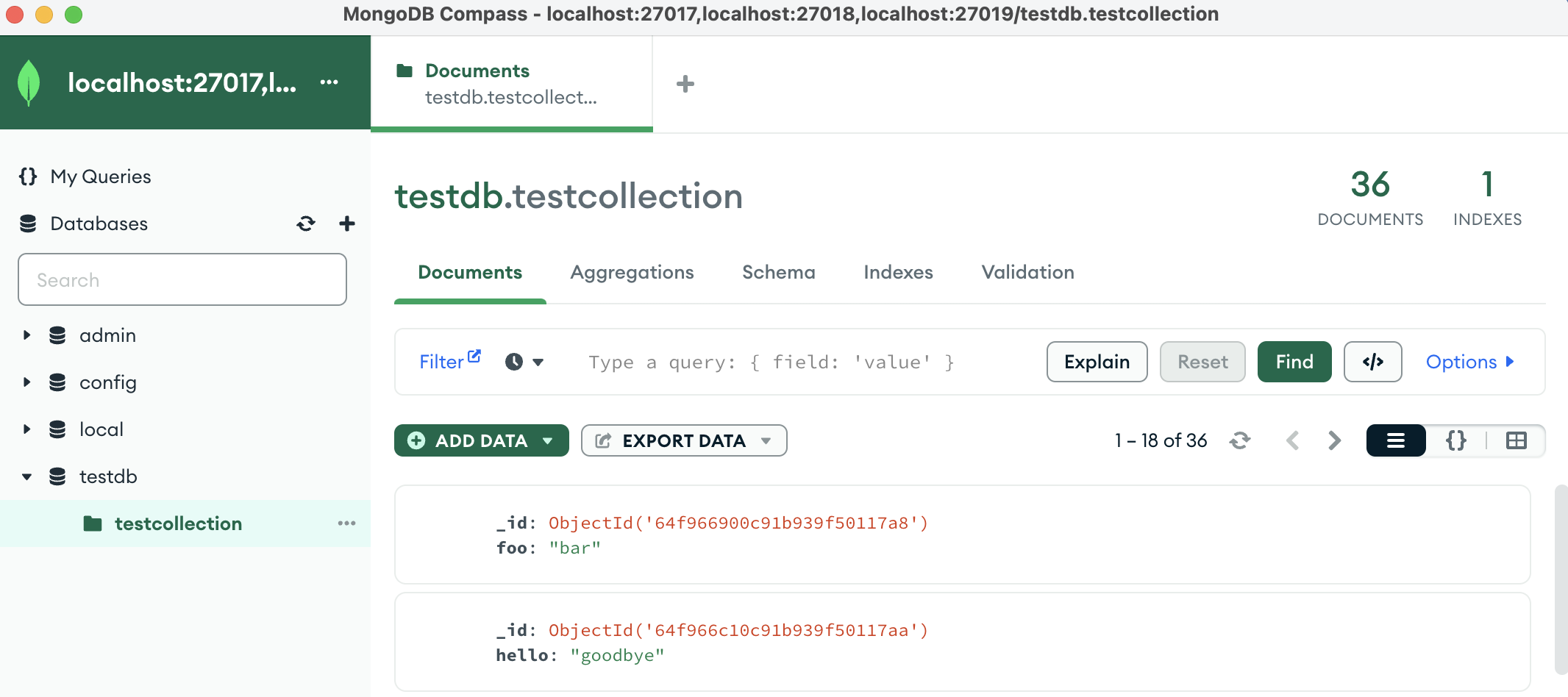
Task: Click the 36 DOCUMENTS stat
Action: pyautogui.click(x=1370, y=197)
